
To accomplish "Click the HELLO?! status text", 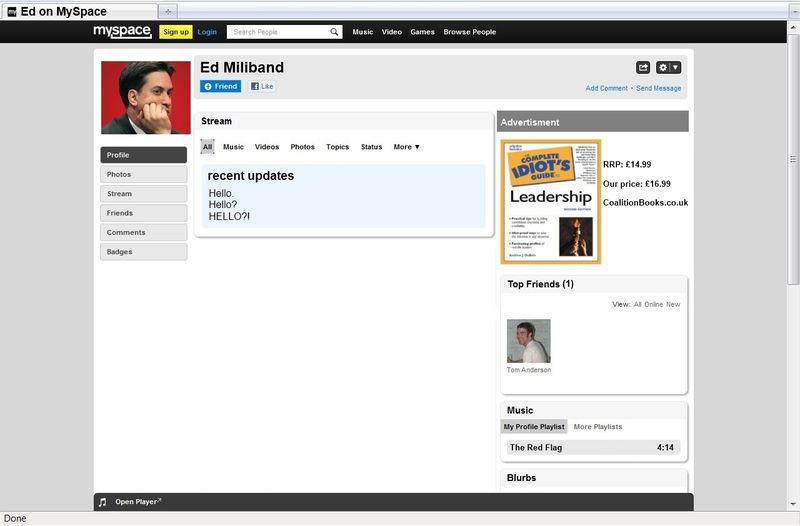I will click(x=229, y=216).
